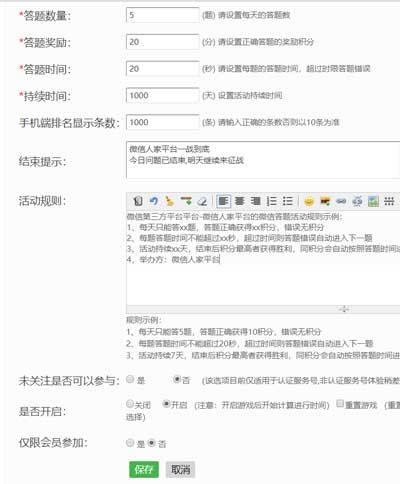Select 是 for 未关注是否可以参与

click(130, 379)
